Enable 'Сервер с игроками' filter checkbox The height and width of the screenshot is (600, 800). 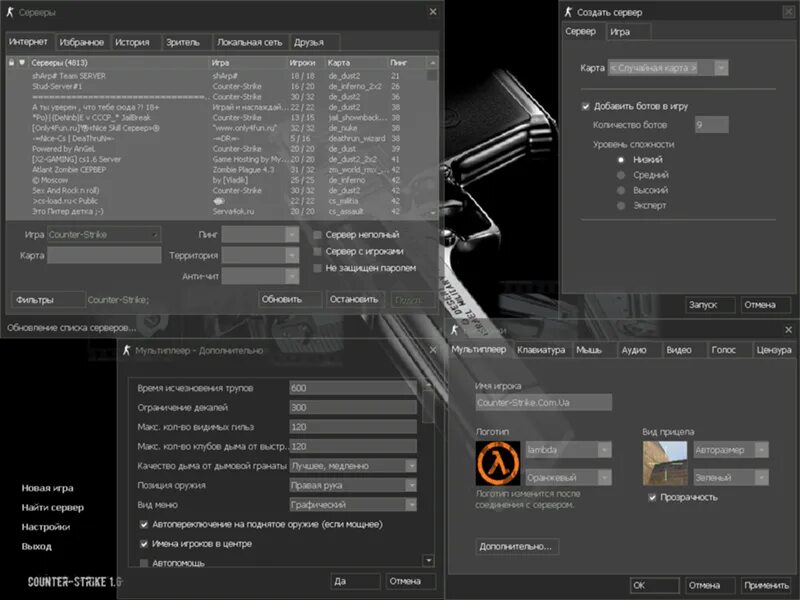[317, 252]
